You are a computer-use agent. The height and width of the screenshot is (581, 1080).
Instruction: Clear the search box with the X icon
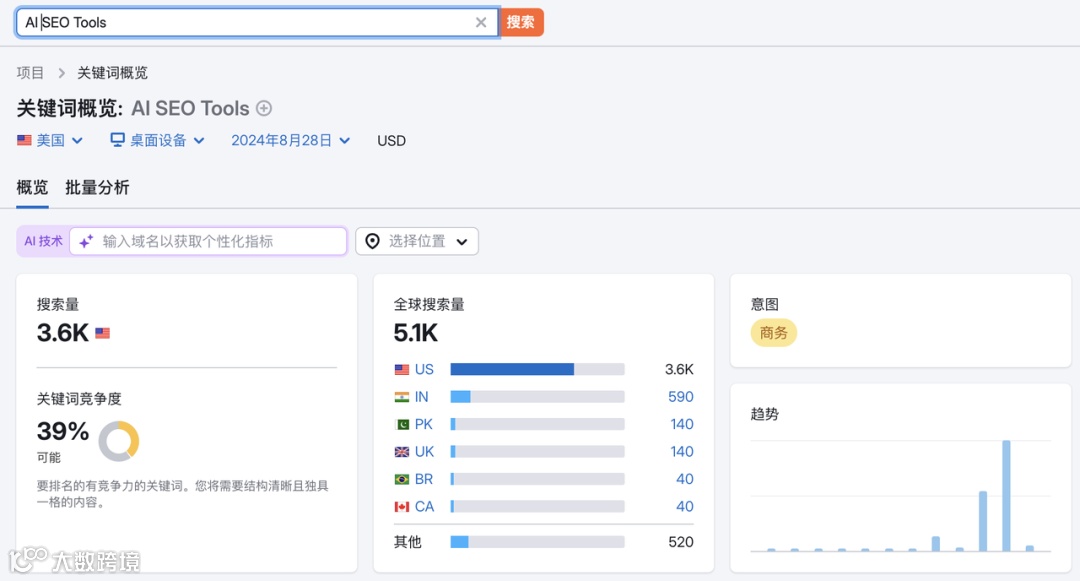point(481,23)
